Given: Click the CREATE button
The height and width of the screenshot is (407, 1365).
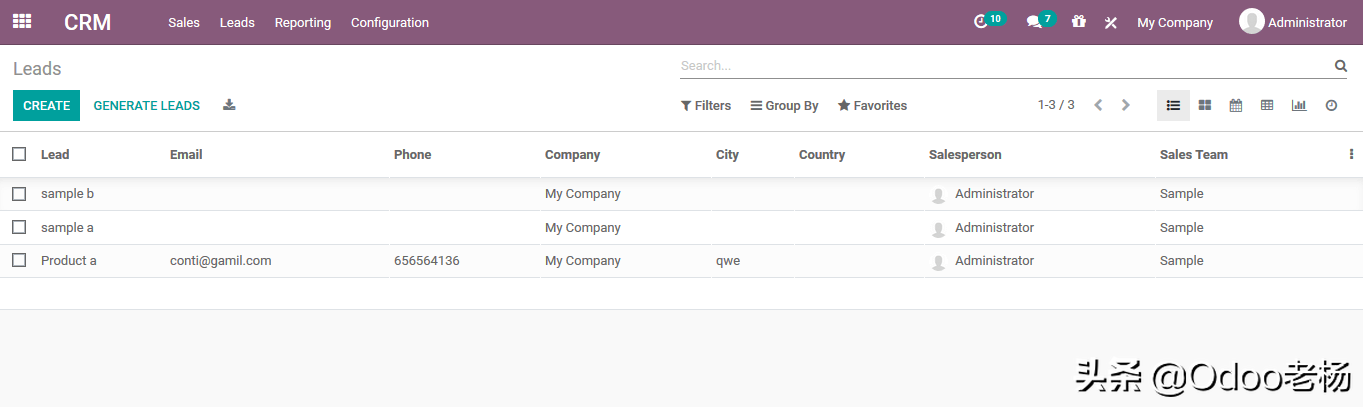Looking at the screenshot, I should (46, 105).
